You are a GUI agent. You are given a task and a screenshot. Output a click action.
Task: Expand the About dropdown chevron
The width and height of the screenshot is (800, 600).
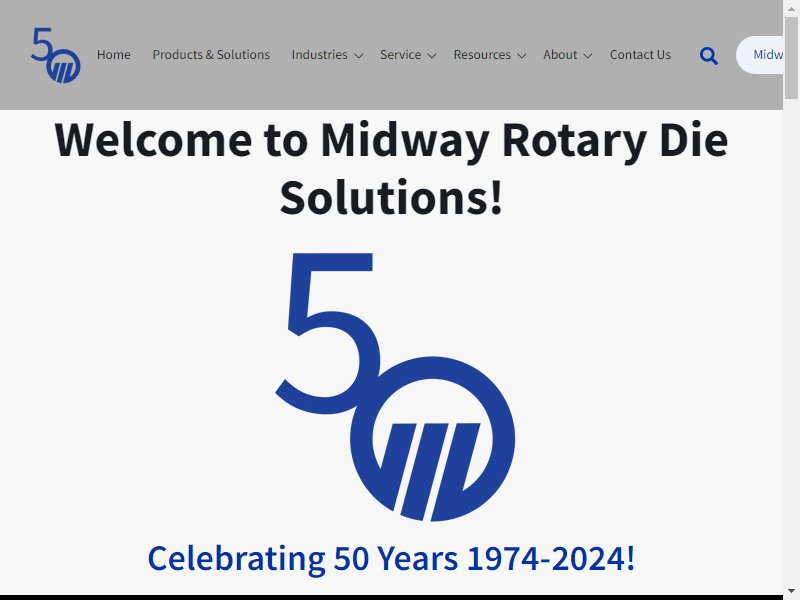(587, 56)
